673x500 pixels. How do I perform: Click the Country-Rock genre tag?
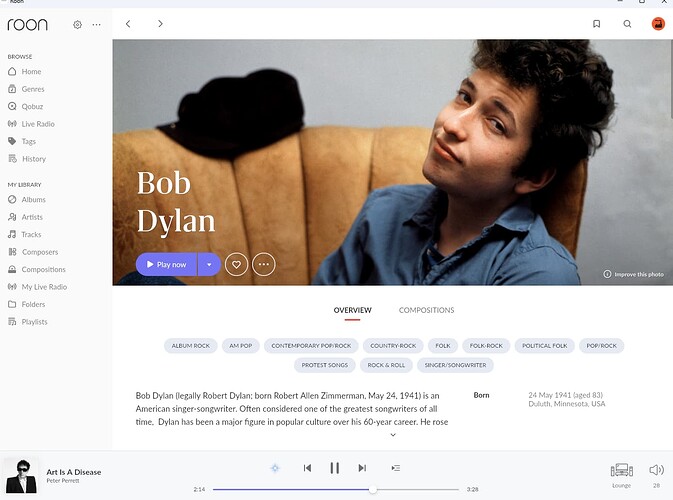(393, 346)
